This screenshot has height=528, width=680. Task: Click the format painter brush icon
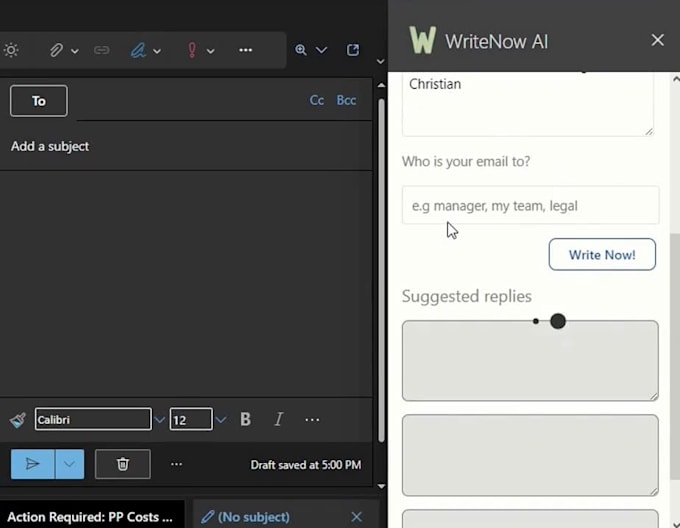tap(17, 420)
